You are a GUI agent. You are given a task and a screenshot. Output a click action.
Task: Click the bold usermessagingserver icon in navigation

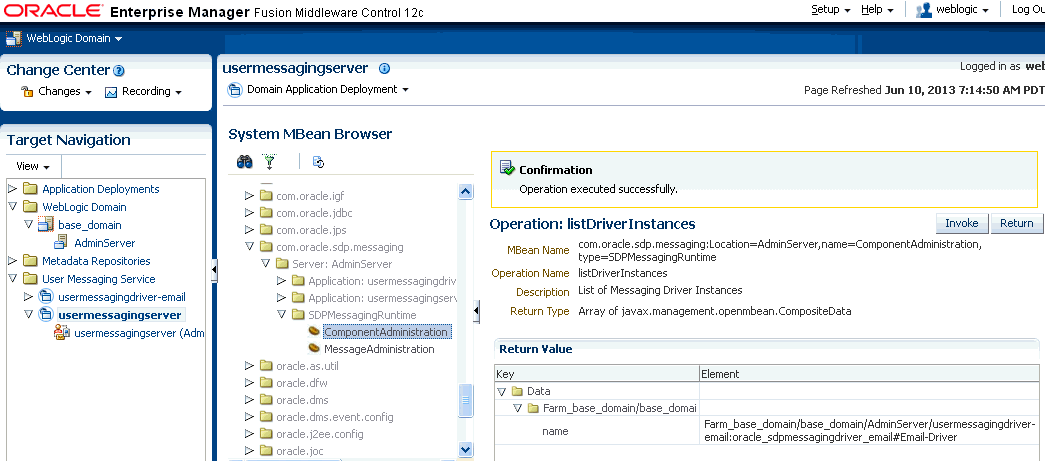click(46, 314)
